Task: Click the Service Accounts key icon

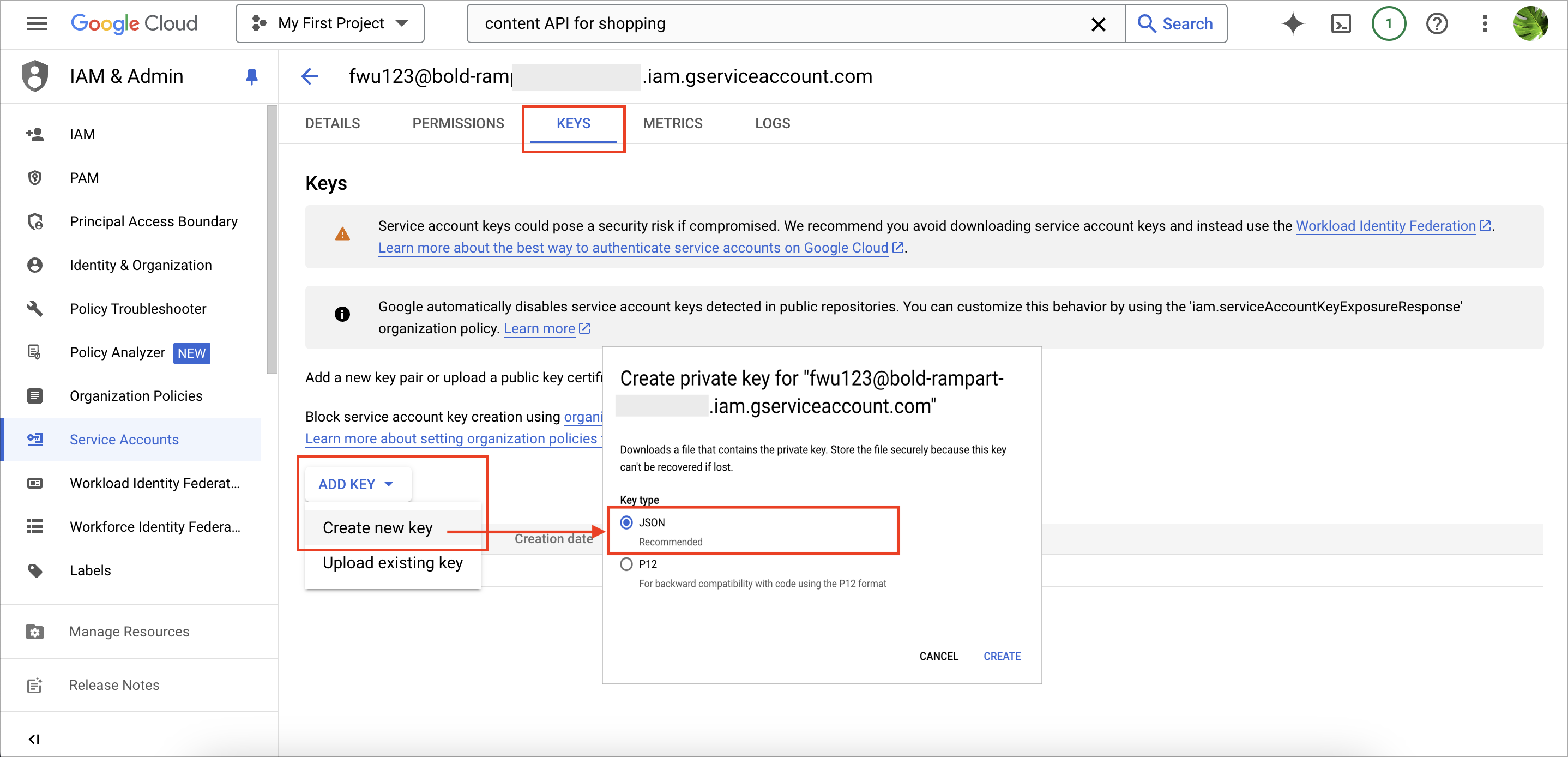Action: coord(35,440)
